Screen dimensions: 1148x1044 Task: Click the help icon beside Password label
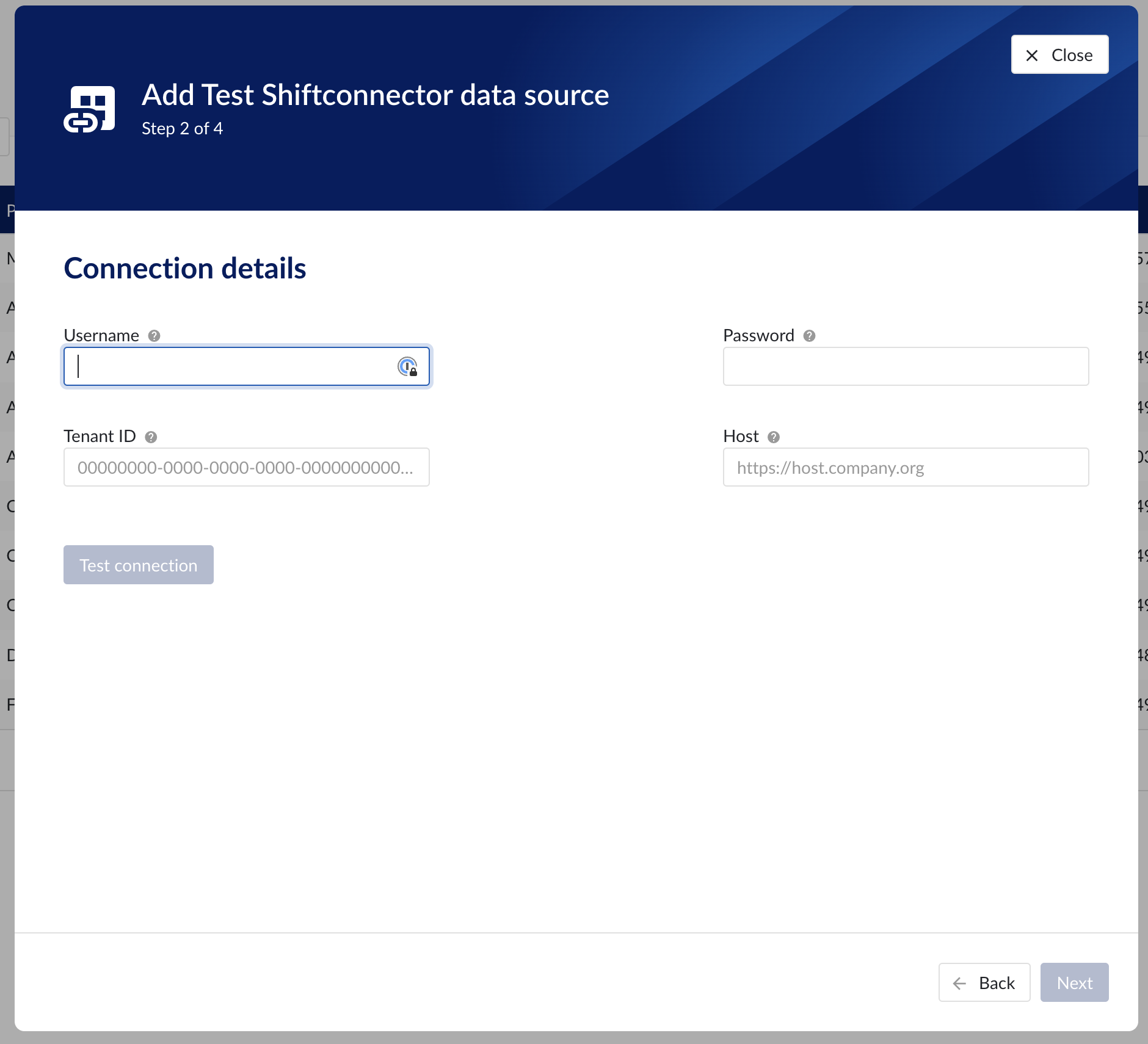810,336
